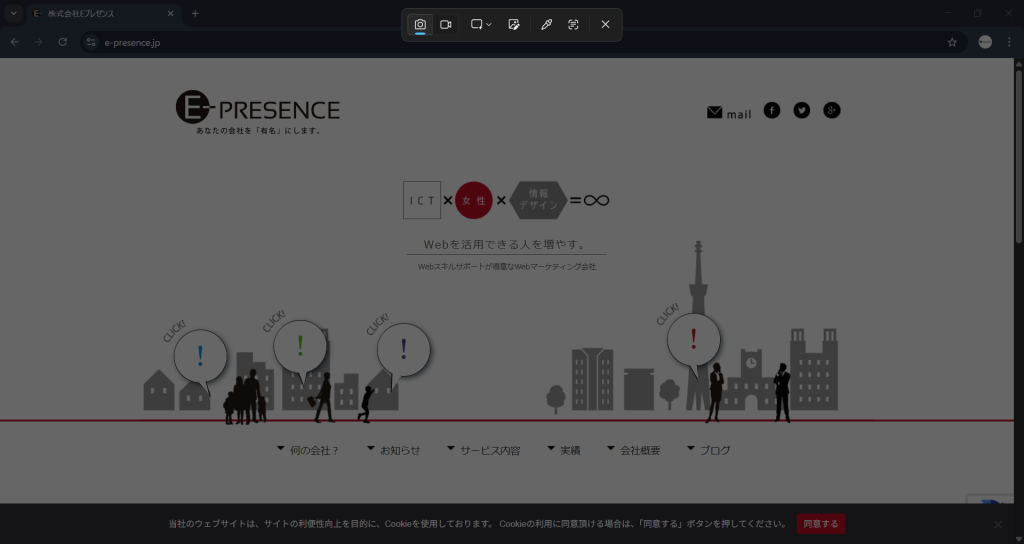Click the ブログ navigation link

pos(714,451)
